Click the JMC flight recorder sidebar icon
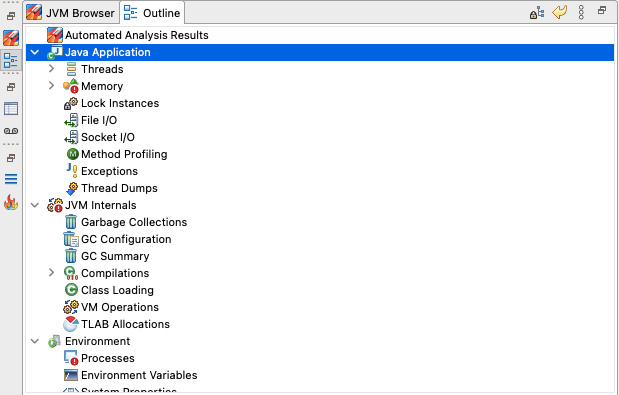Image resolution: width=619 pixels, height=395 pixels. 11,38
